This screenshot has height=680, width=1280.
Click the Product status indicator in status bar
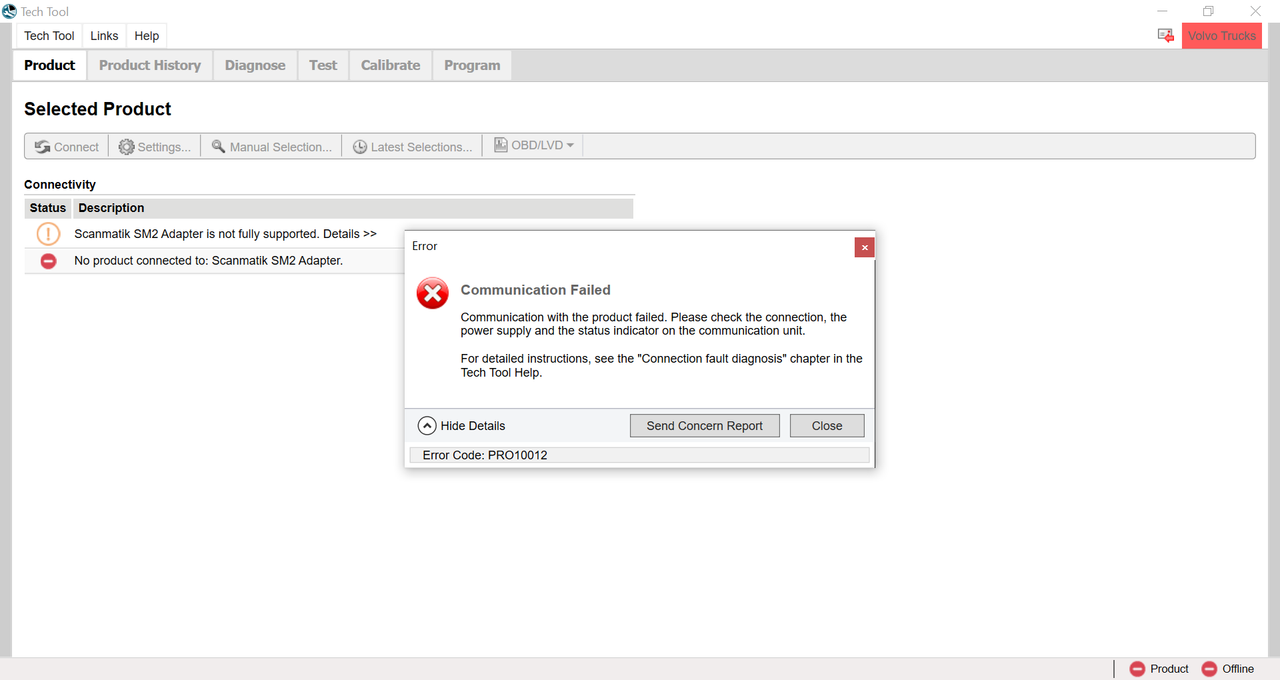tap(1159, 669)
